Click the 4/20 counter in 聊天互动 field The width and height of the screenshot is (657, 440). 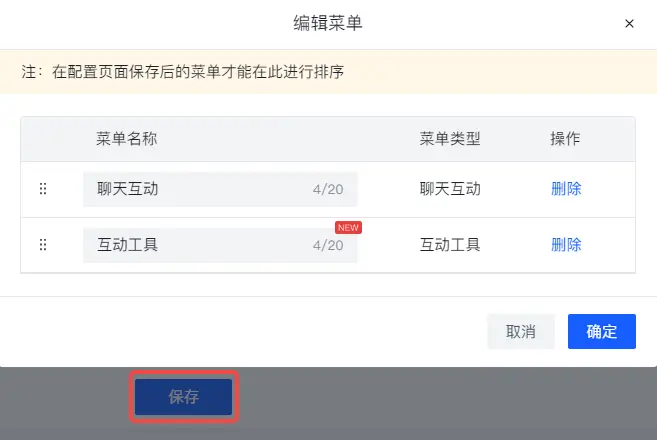click(x=328, y=189)
